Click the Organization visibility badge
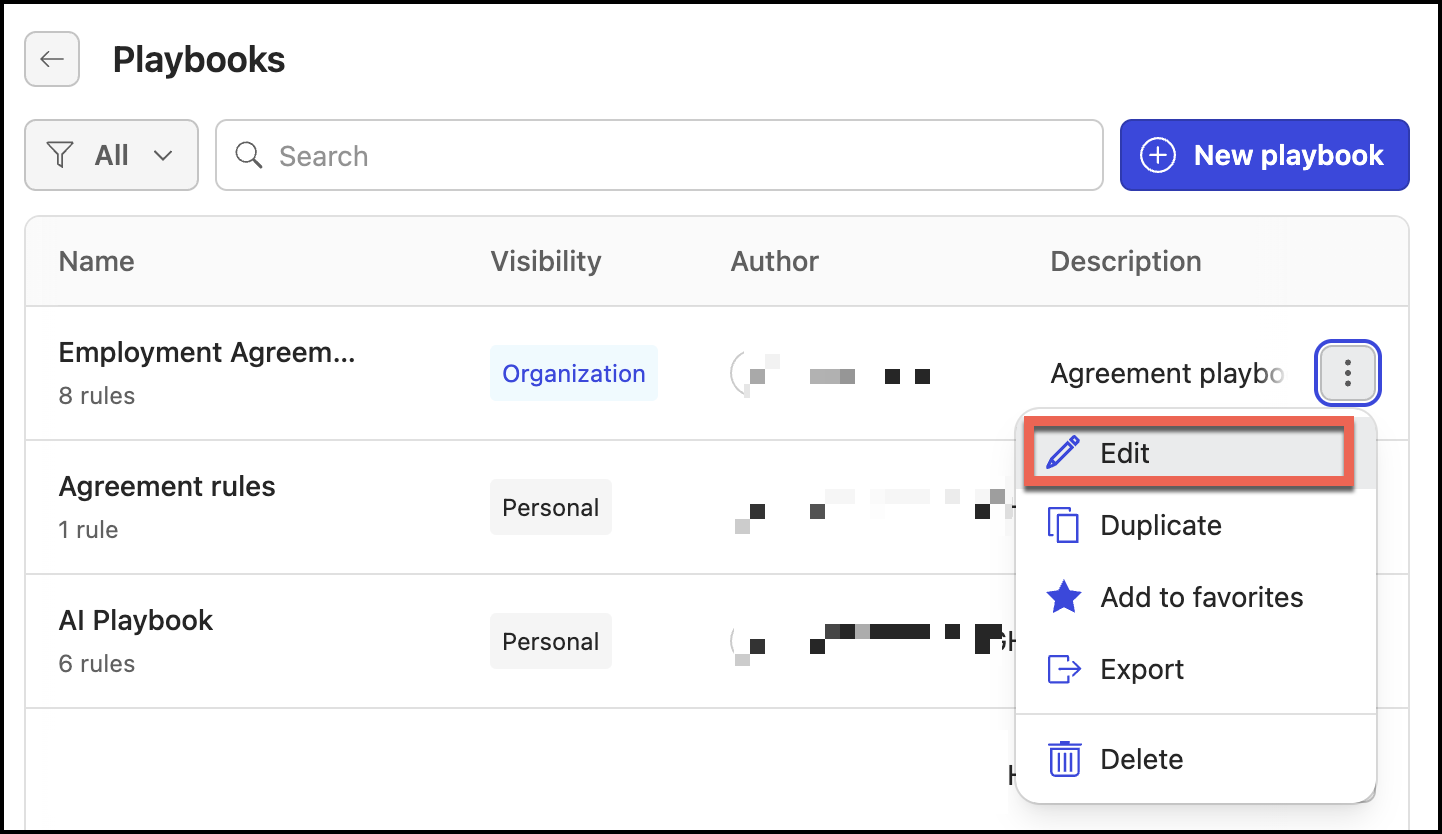Screen dimensions: 1442x834 click(x=573, y=373)
